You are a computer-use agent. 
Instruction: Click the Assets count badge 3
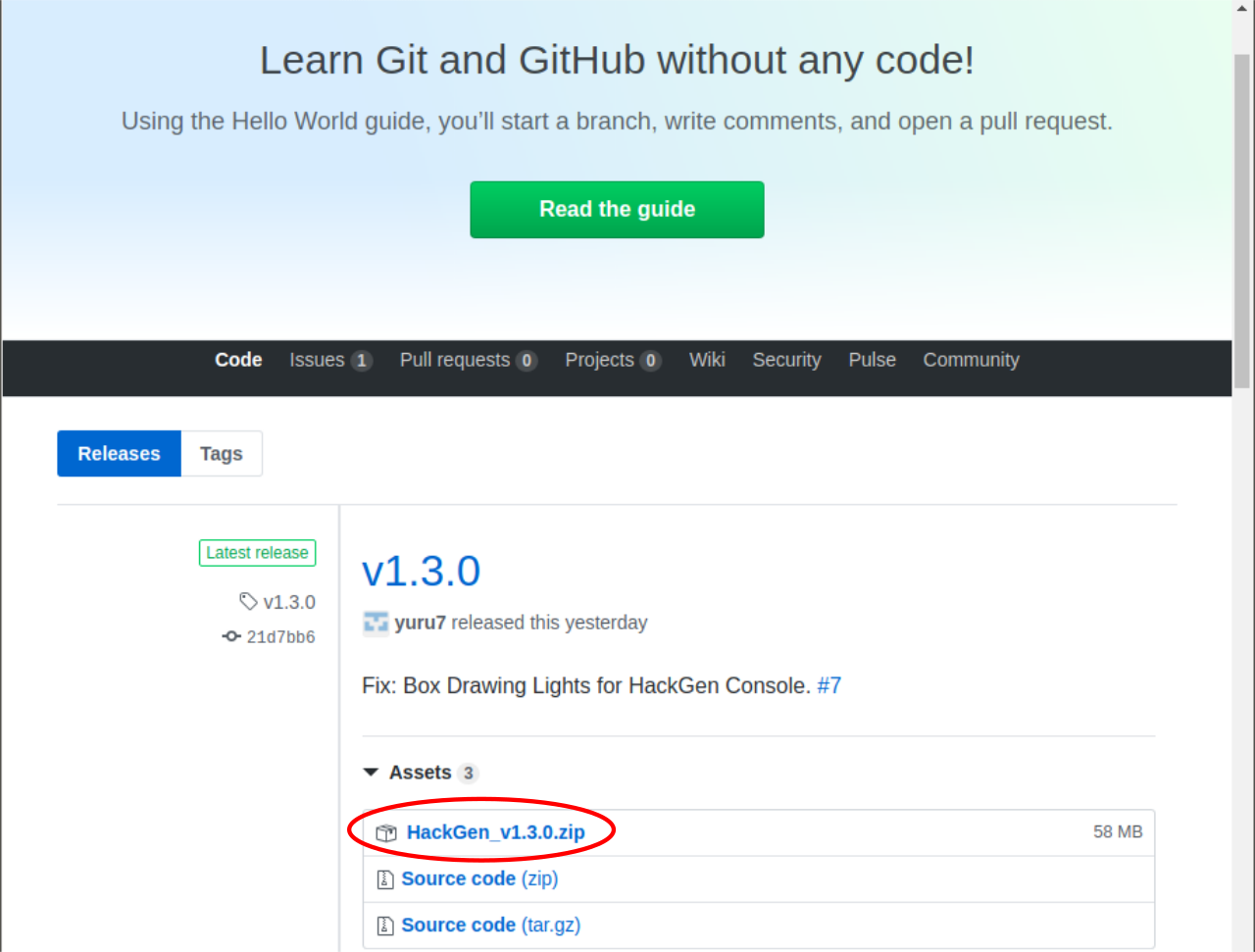(468, 774)
